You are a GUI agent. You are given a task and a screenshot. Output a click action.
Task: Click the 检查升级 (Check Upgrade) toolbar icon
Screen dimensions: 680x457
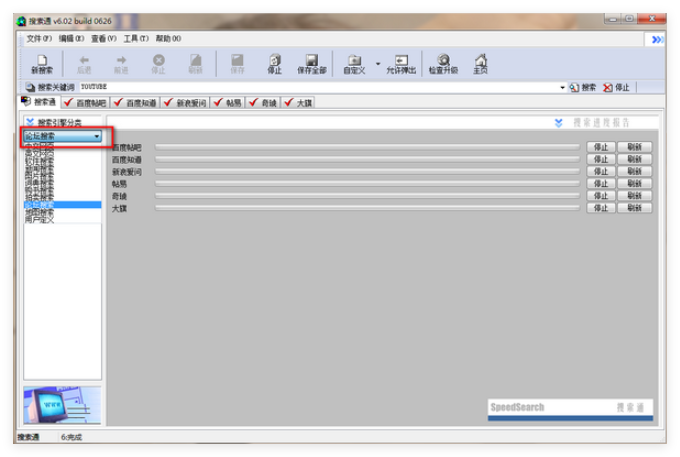(443, 64)
